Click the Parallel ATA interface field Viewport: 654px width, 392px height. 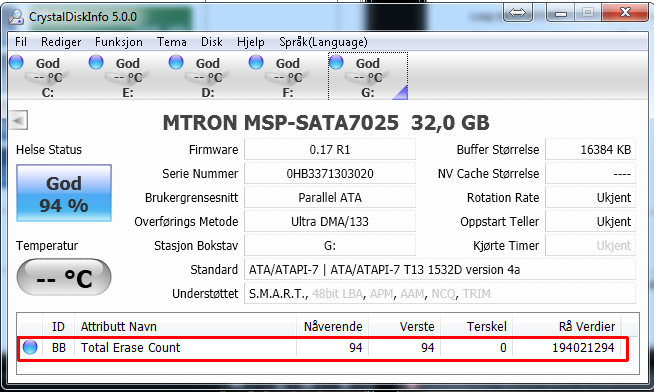pos(330,198)
